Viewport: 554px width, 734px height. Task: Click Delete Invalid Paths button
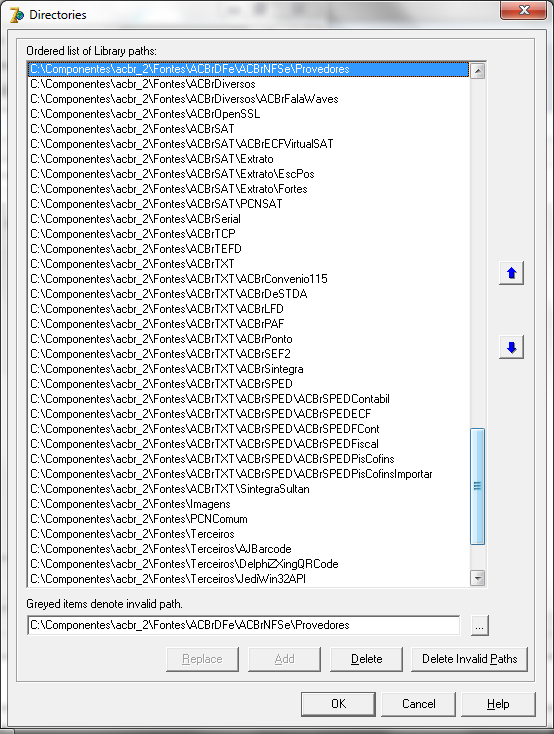(469, 659)
